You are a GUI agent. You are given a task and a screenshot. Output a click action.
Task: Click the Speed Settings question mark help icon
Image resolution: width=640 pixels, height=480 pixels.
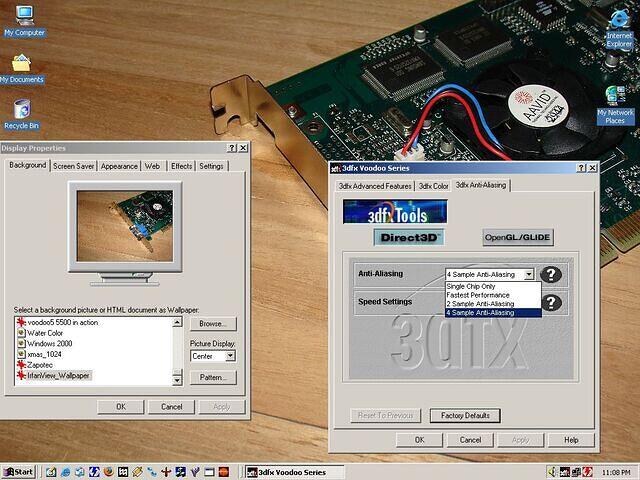551,303
